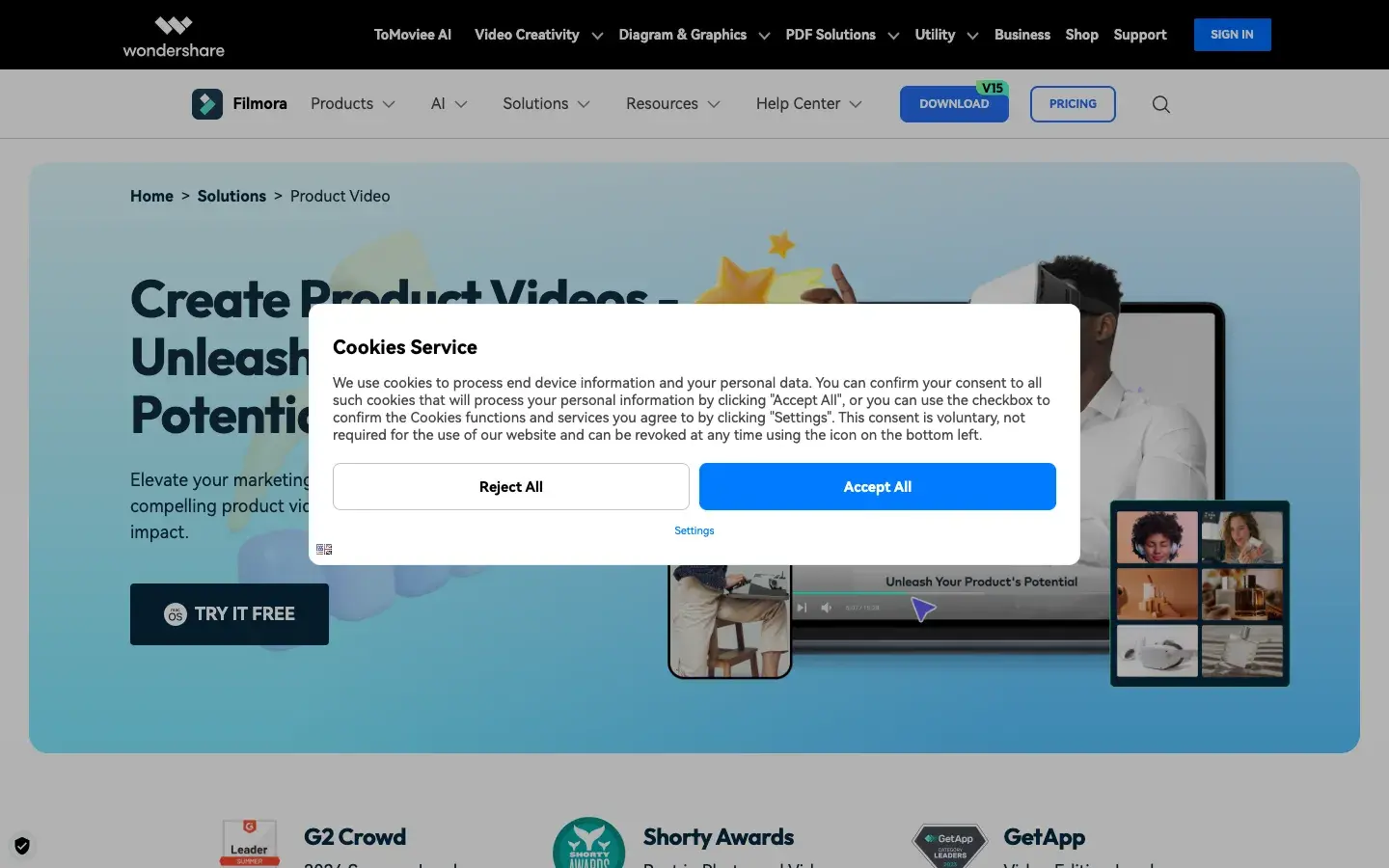1389x868 pixels.
Task: Change language via the flag icon in cookie dialog
Action: (324, 549)
